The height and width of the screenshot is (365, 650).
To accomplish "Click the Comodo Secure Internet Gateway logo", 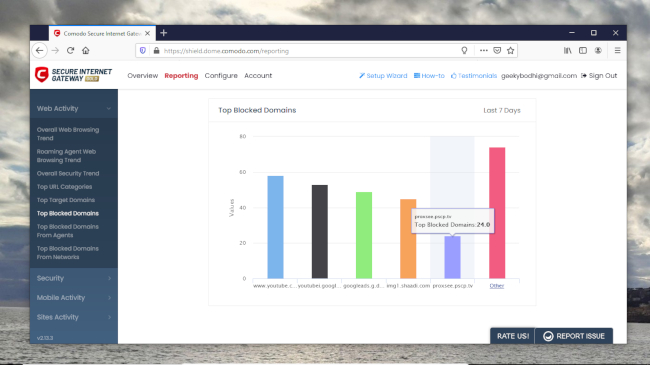I will (x=73, y=75).
